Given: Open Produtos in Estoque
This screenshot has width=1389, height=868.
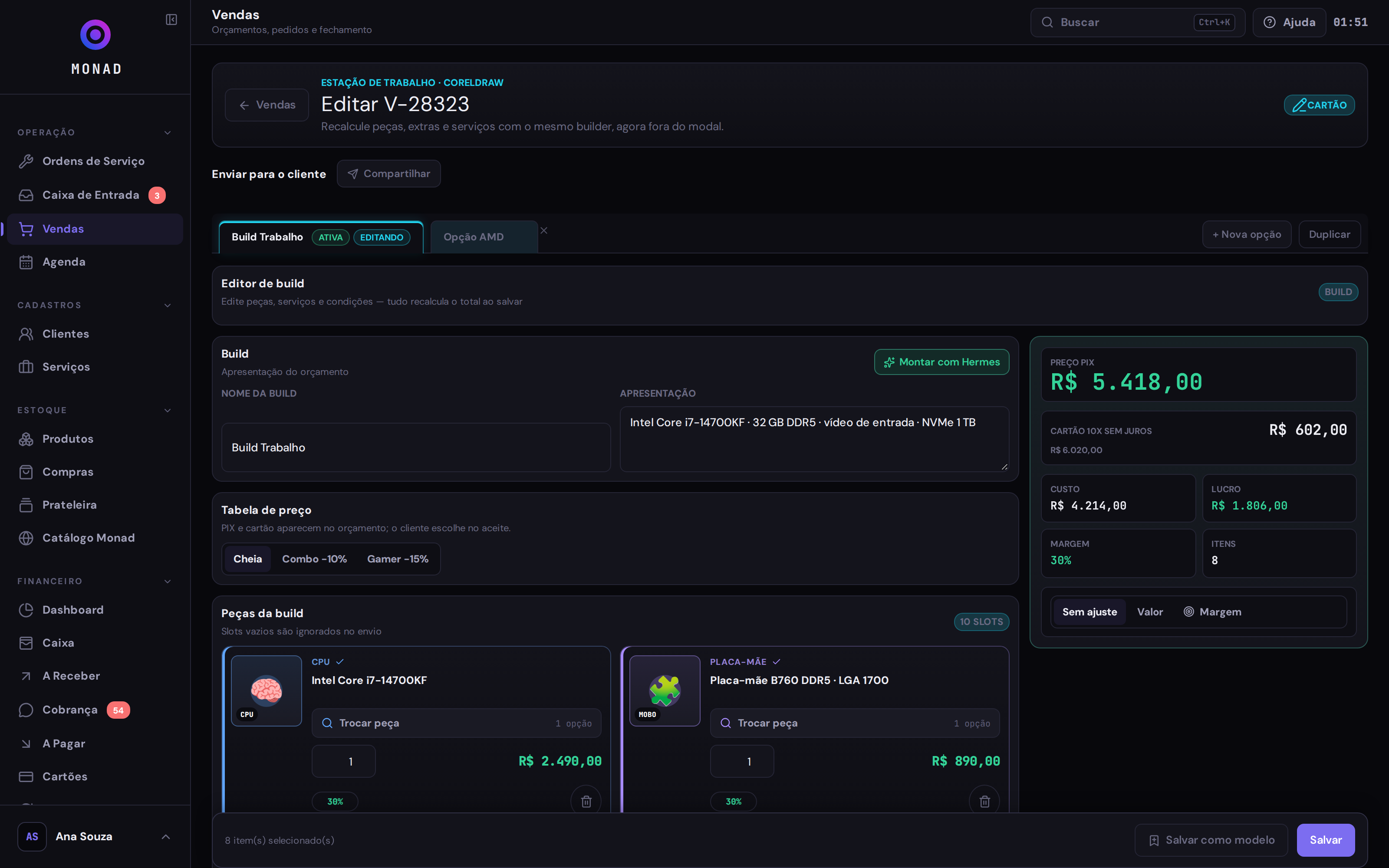Looking at the screenshot, I should click(95, 439).
